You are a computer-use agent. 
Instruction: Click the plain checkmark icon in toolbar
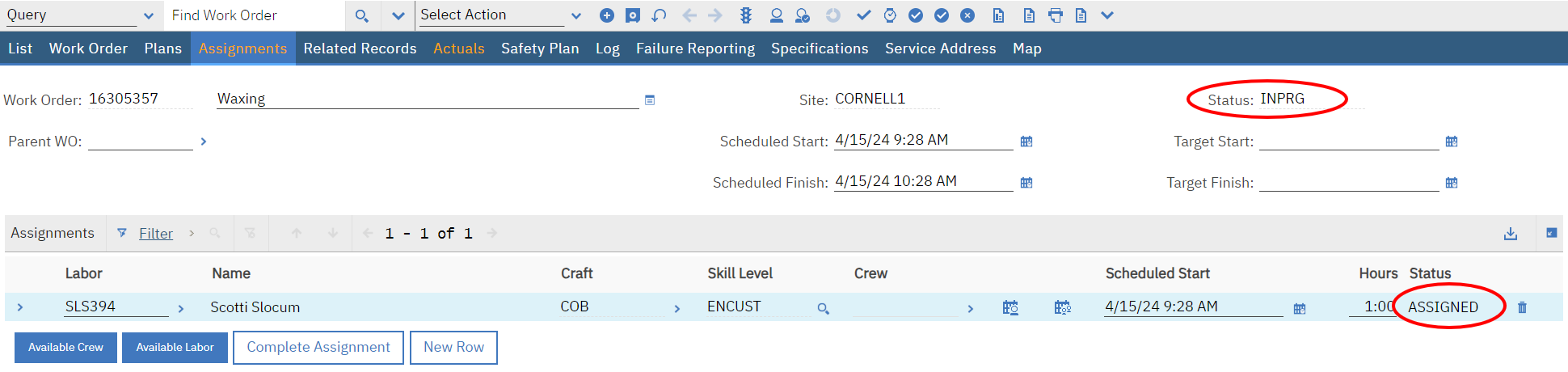click(864, 15)
